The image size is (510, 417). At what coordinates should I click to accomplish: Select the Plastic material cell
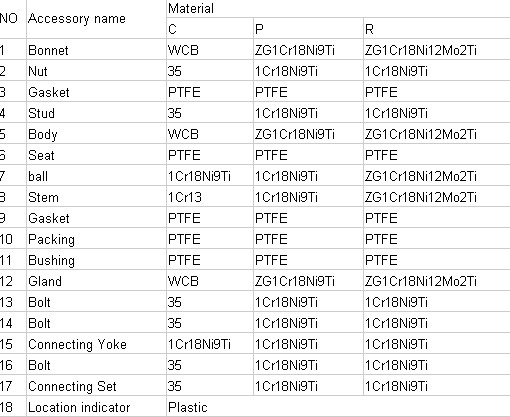click(338, 407)
